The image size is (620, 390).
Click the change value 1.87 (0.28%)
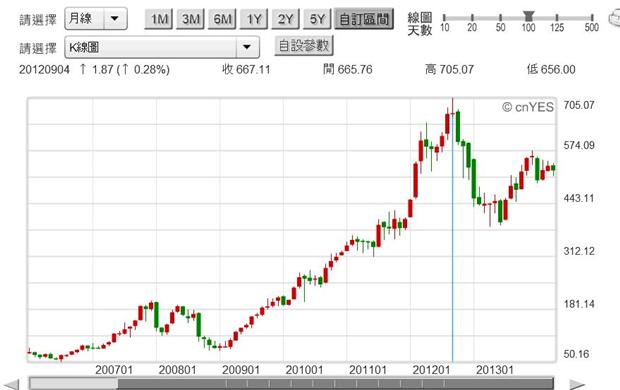point(125,70)
